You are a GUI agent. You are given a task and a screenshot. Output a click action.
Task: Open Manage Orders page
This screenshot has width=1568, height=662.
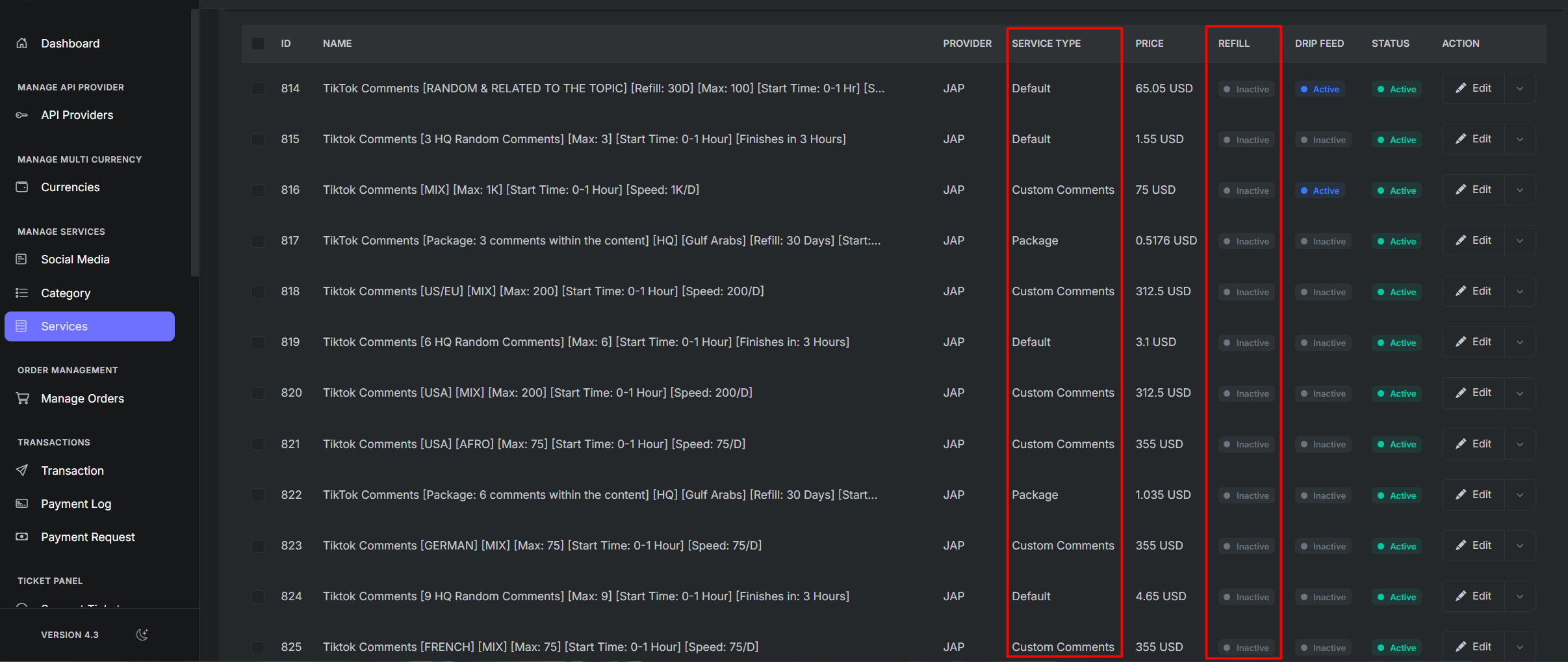83,399
